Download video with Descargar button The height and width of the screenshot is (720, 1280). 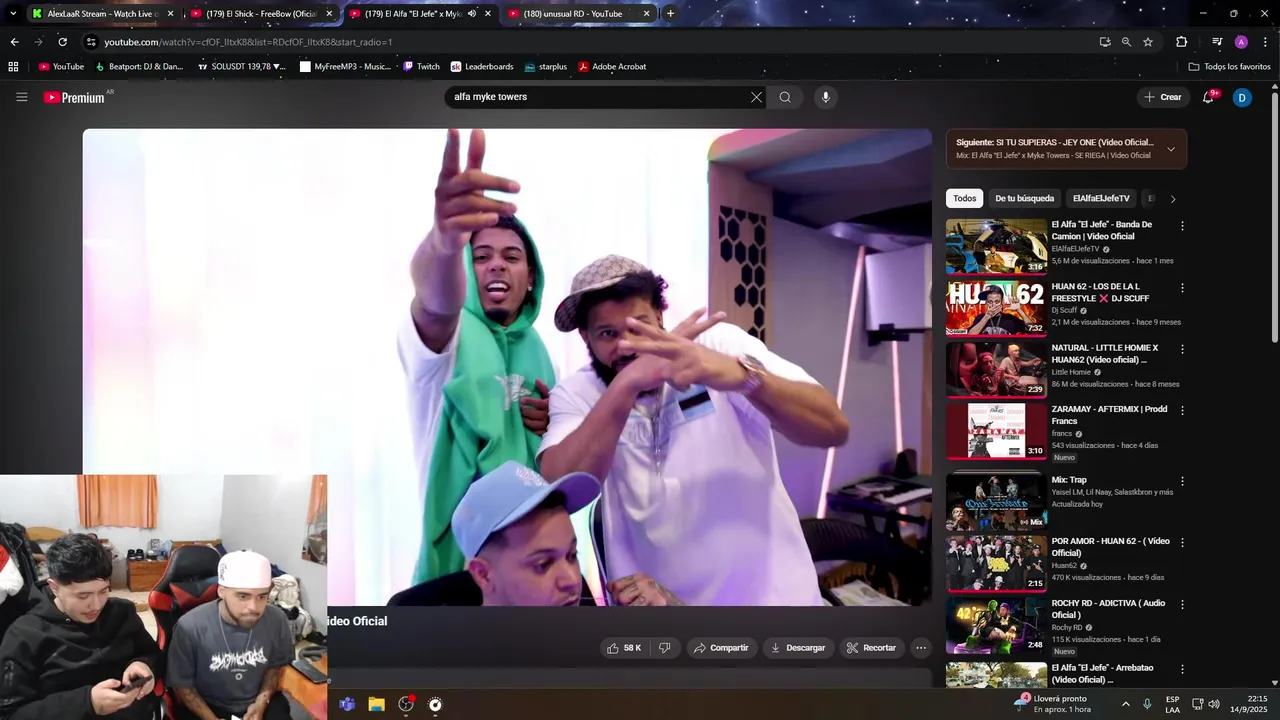[x=797, y=648]
